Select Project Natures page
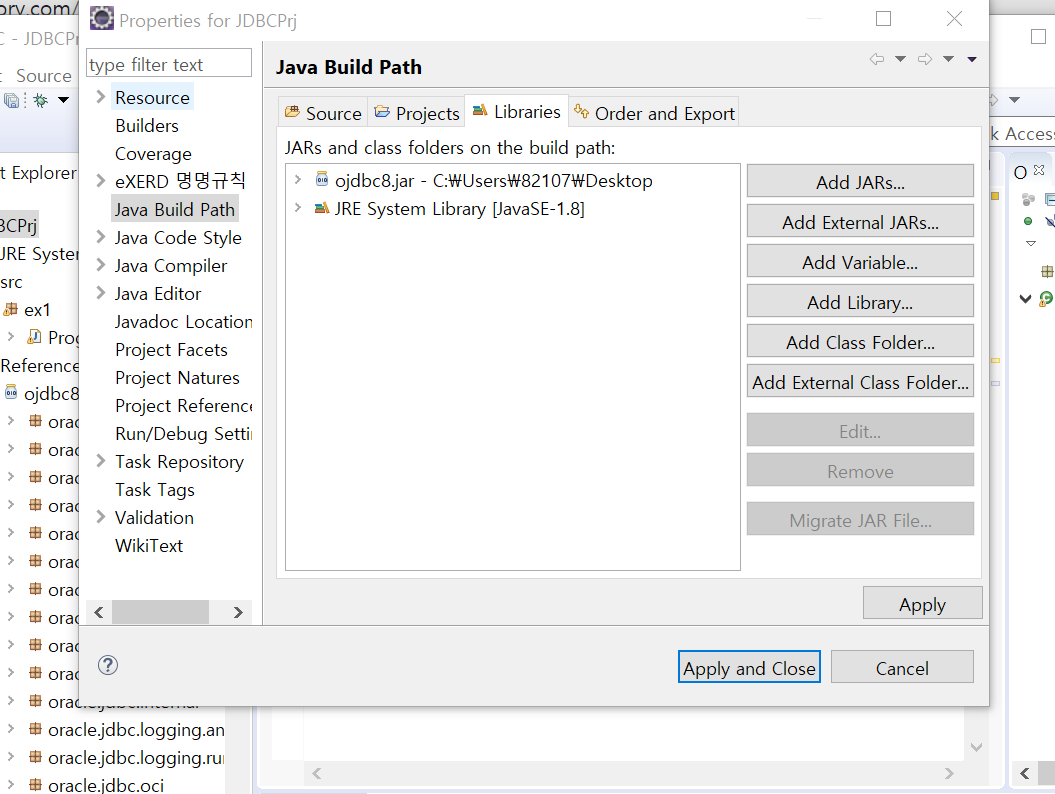The image size is (1055, 794). point(177,378)
